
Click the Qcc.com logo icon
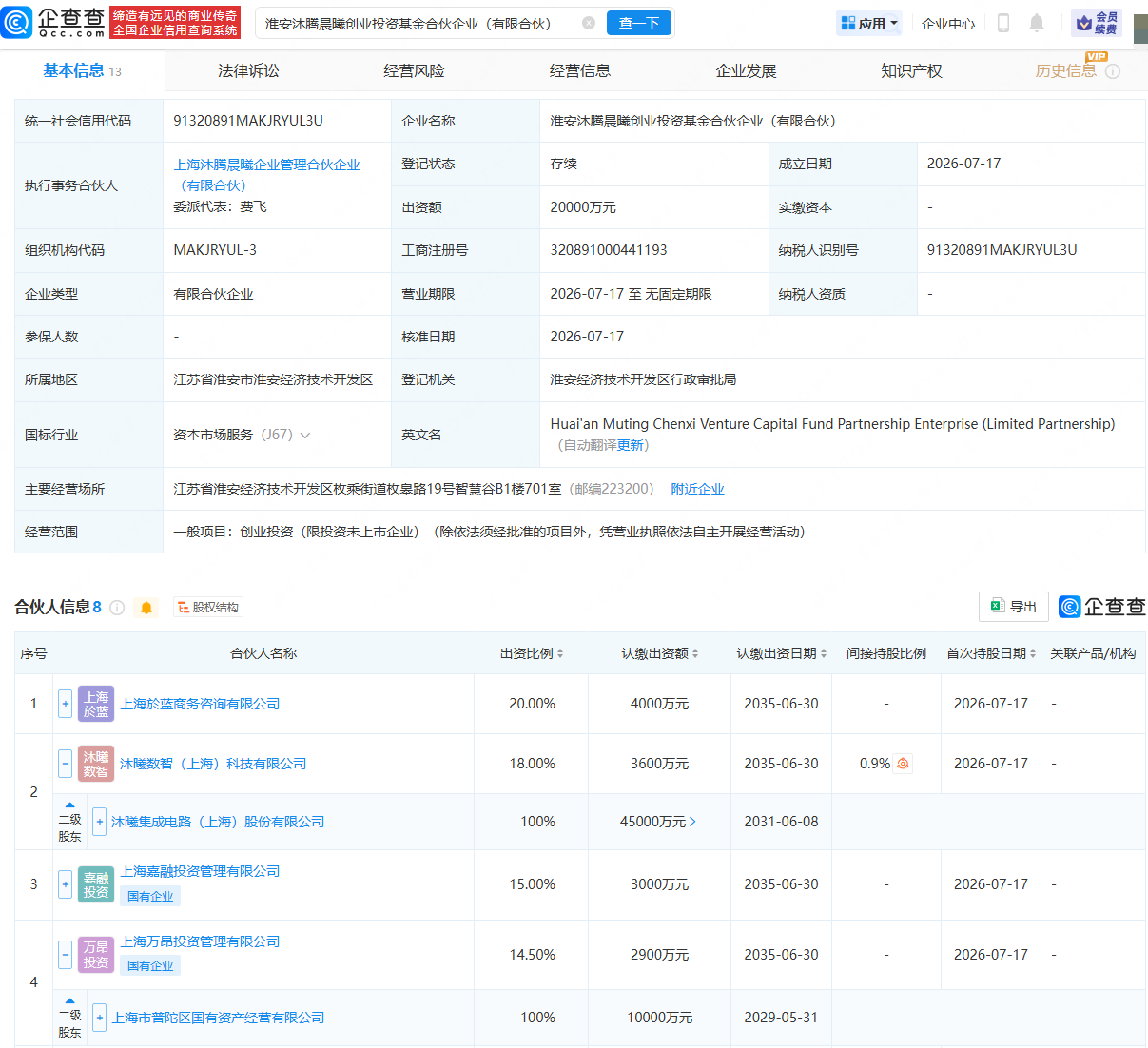[x=17, y=22]
